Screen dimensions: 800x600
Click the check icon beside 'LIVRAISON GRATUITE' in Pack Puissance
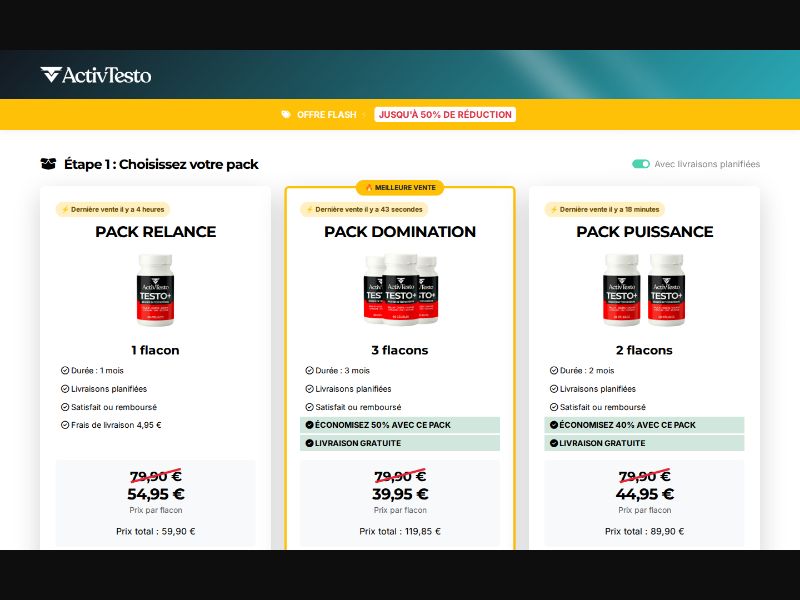(554, 443)
